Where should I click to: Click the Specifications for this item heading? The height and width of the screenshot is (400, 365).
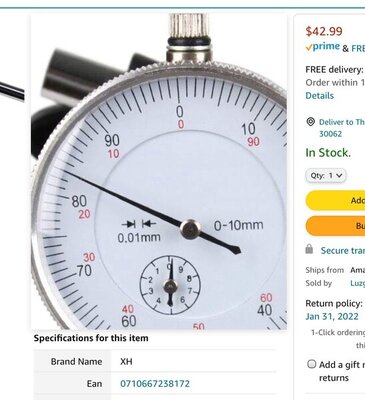[x=91, y=338]
